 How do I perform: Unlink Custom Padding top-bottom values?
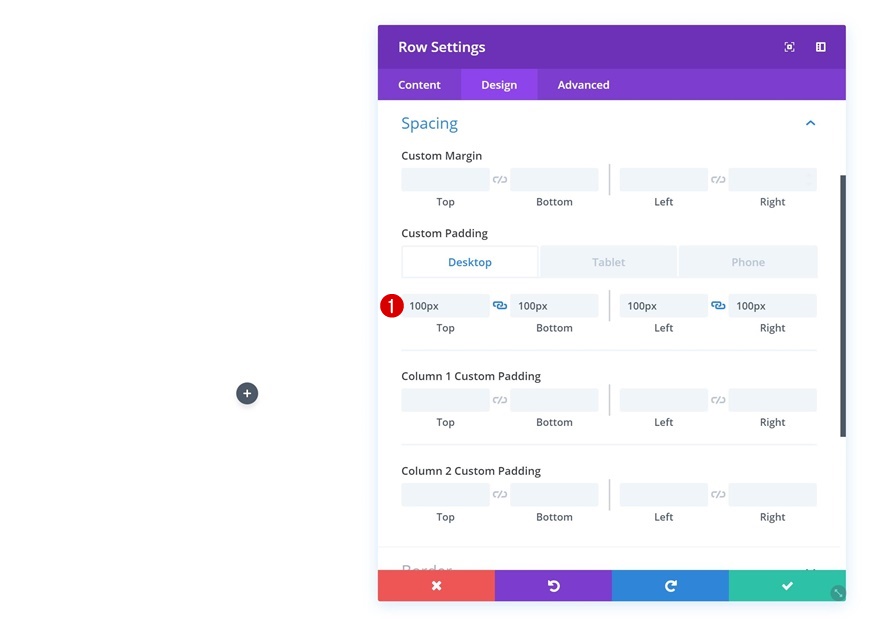click(x=500, y=305)
